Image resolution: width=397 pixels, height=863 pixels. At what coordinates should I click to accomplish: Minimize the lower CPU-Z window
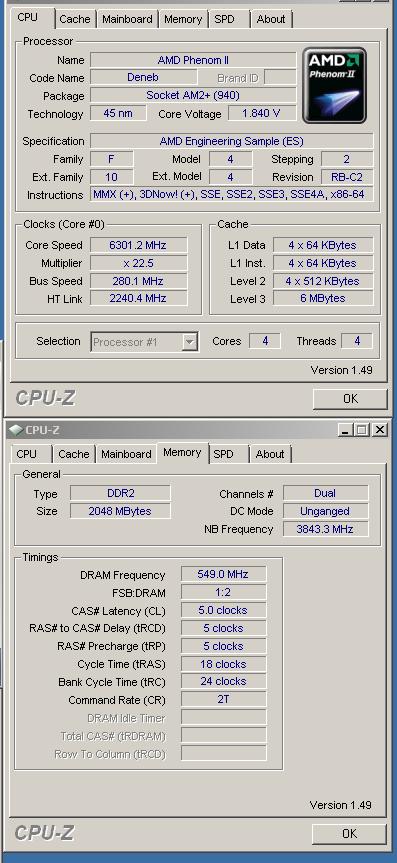point(345,430)
